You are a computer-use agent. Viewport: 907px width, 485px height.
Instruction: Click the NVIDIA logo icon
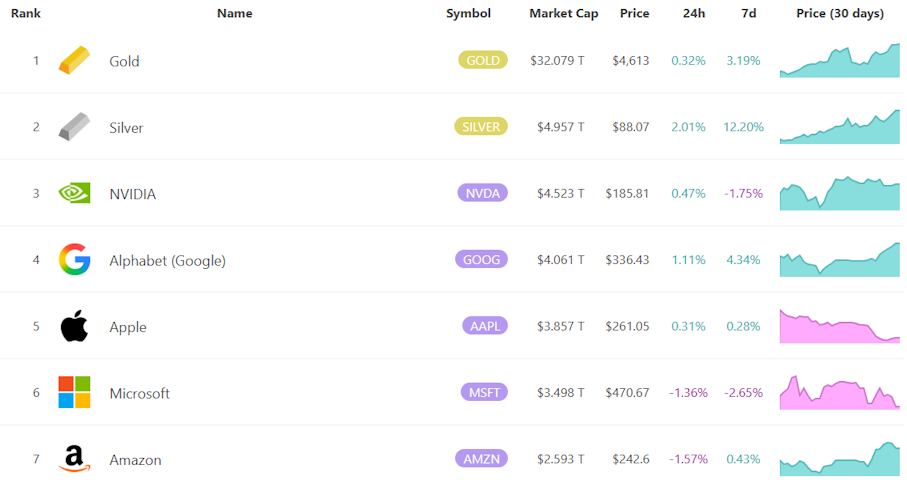click(74, 193)
